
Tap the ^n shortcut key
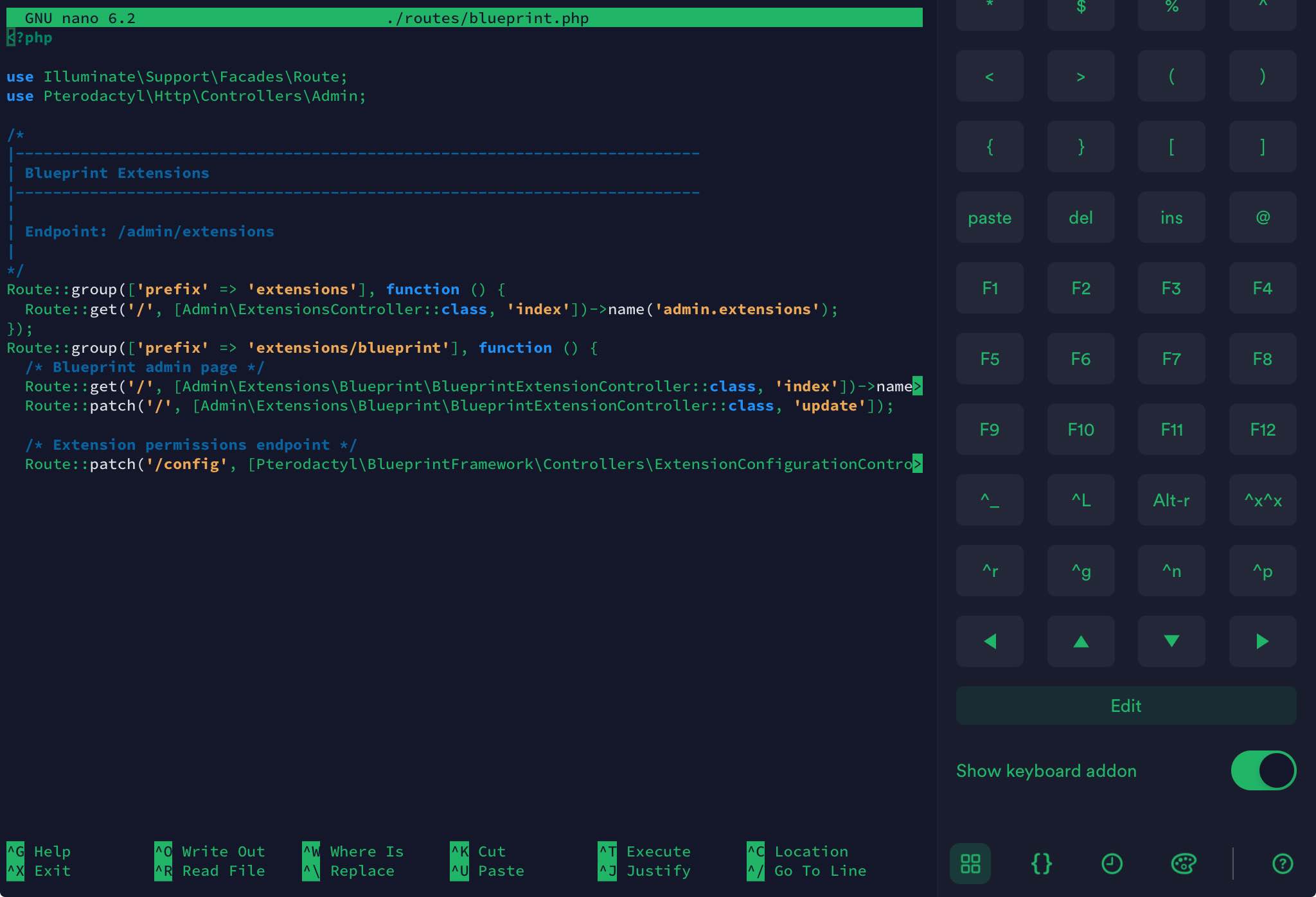coord(1171,571)
